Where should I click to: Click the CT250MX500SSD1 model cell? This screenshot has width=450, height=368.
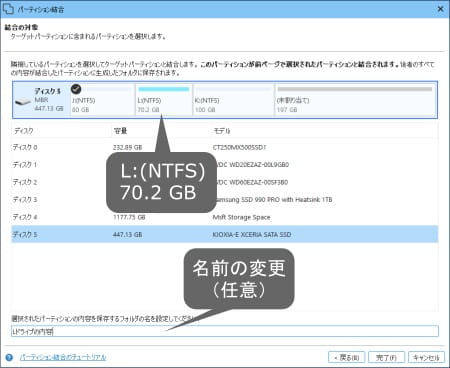coord(239,147)
